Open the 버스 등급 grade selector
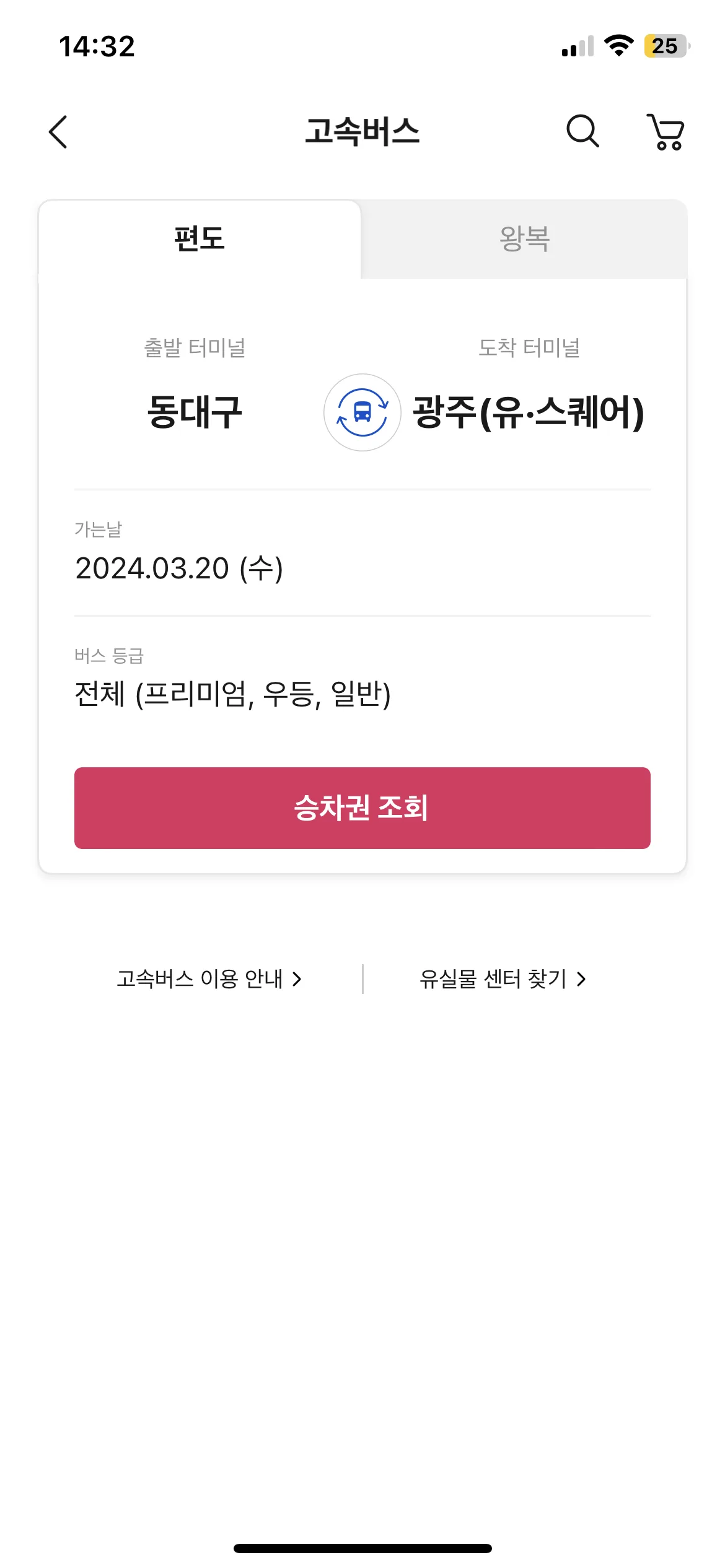The height and width of the screenshot is (1568, 725). pyautogui.click(x=362, y=679)
